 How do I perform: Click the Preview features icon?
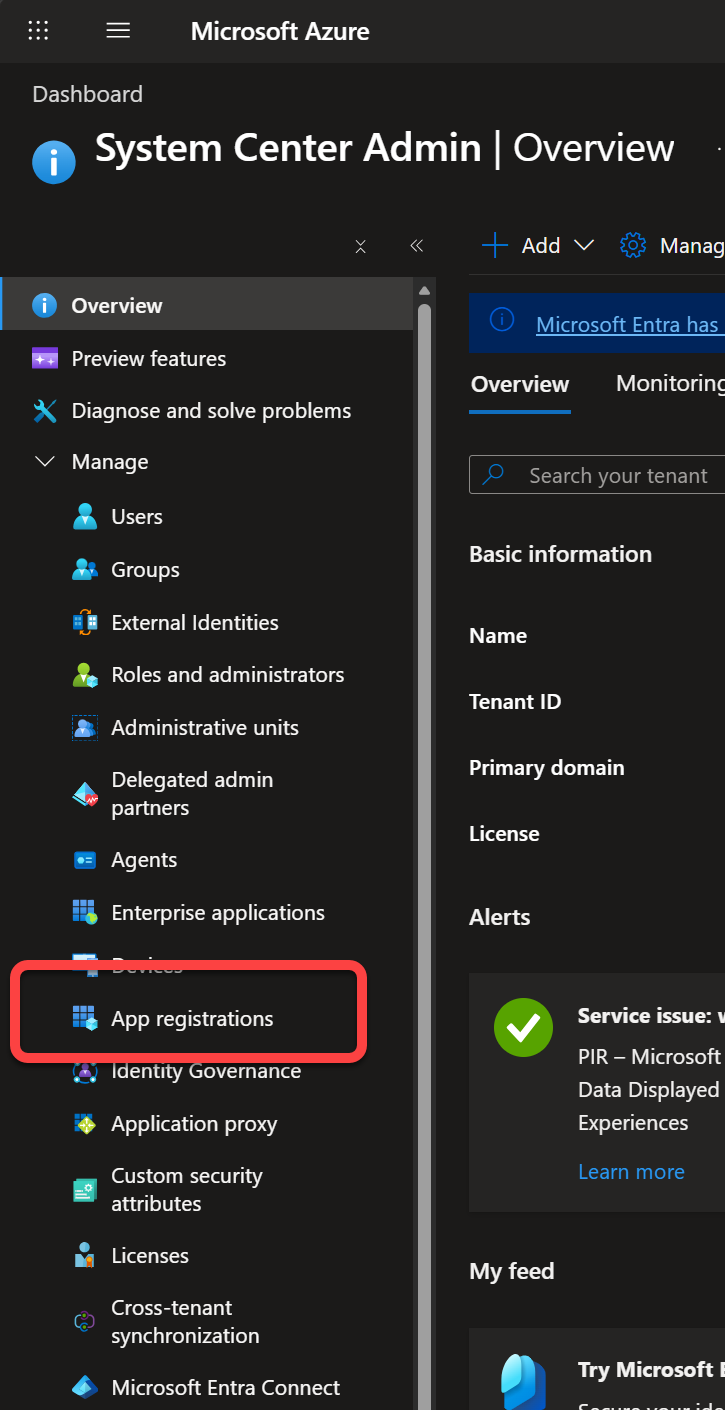[45, 358]
